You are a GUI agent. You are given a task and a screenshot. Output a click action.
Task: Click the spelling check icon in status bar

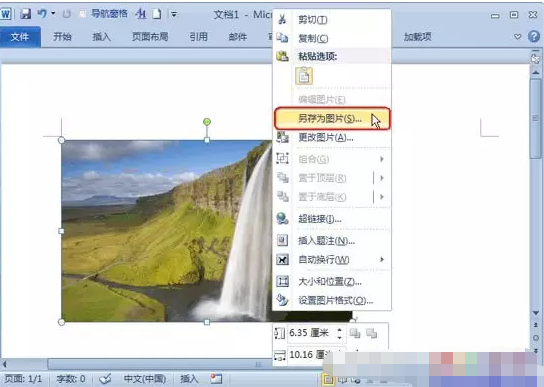point(105,378)
